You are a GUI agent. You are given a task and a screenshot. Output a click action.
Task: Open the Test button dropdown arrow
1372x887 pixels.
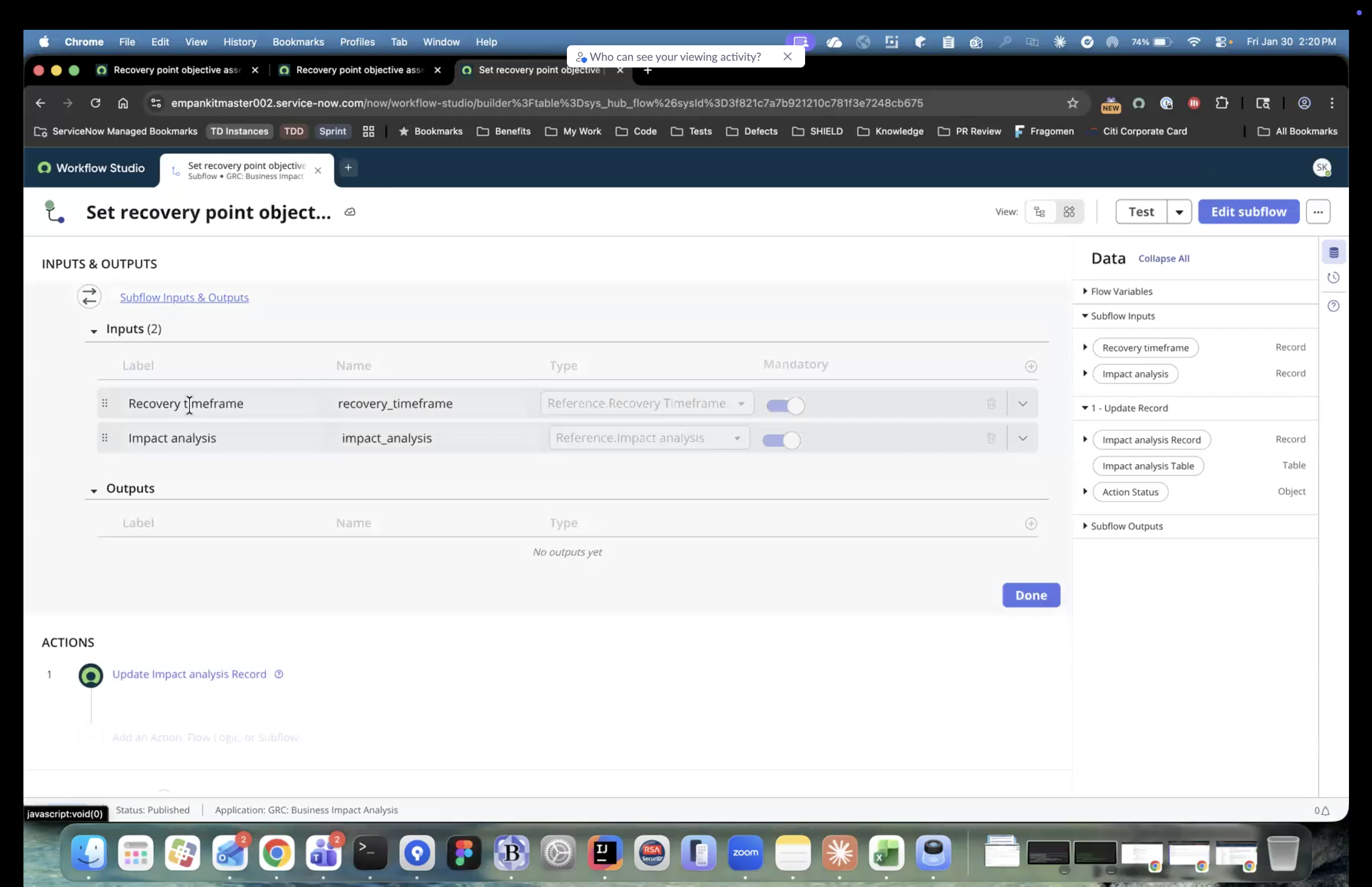click(1179, 212)
